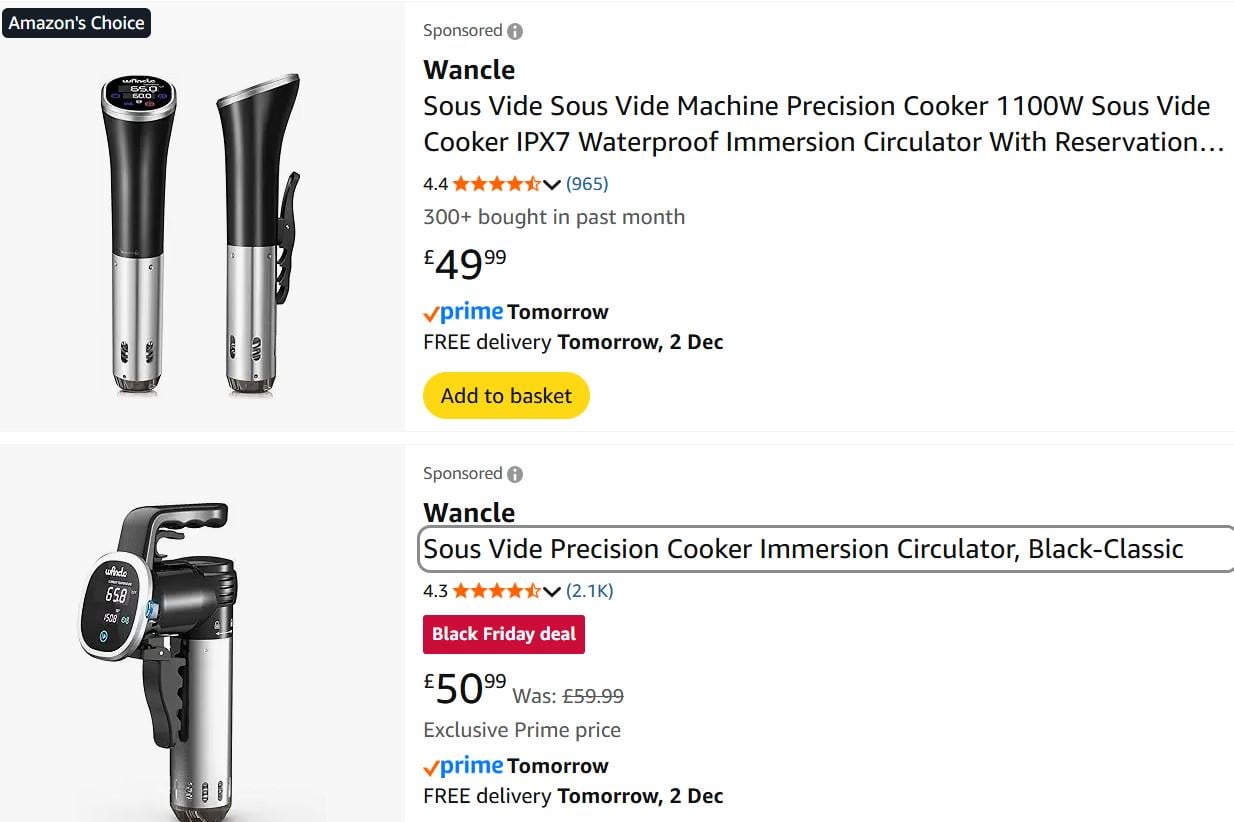
Task: Open the first sous vide product image
Action: pyautogui.click(x=200, y=230)
